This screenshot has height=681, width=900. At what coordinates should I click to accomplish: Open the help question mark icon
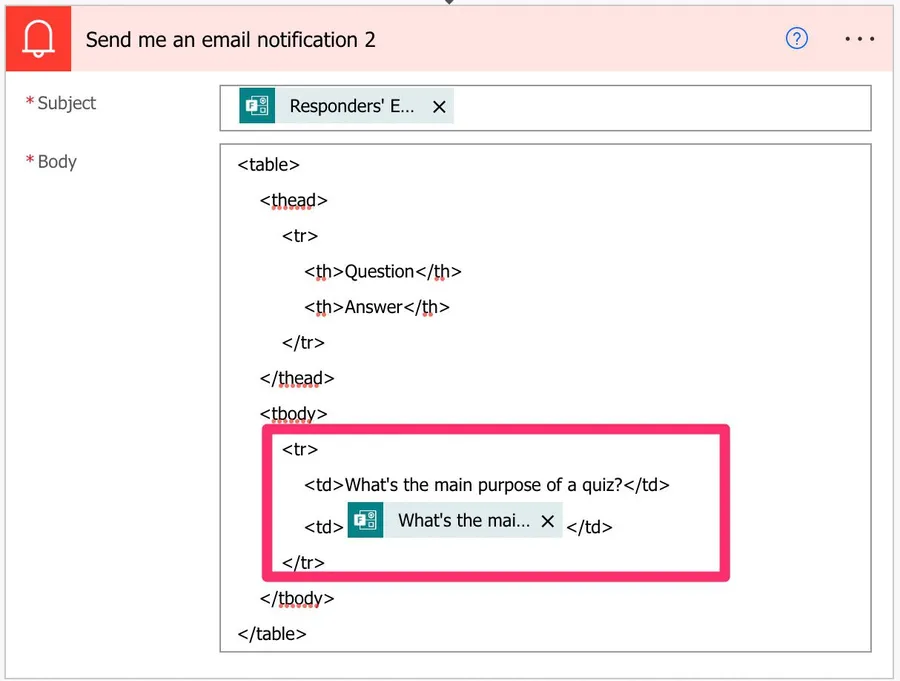(796, 39)
